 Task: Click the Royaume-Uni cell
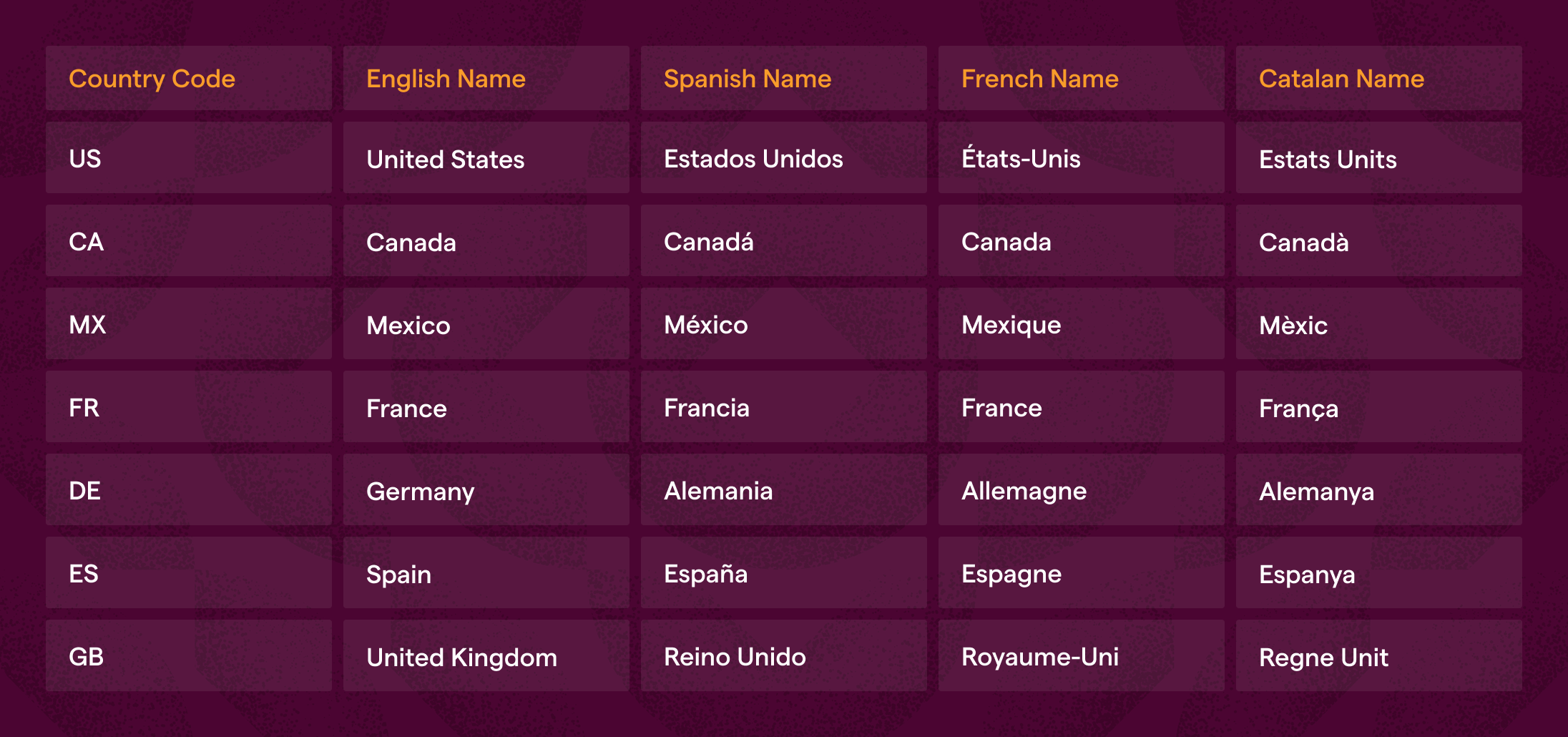pyautogui.click(x=1082, y=655)
